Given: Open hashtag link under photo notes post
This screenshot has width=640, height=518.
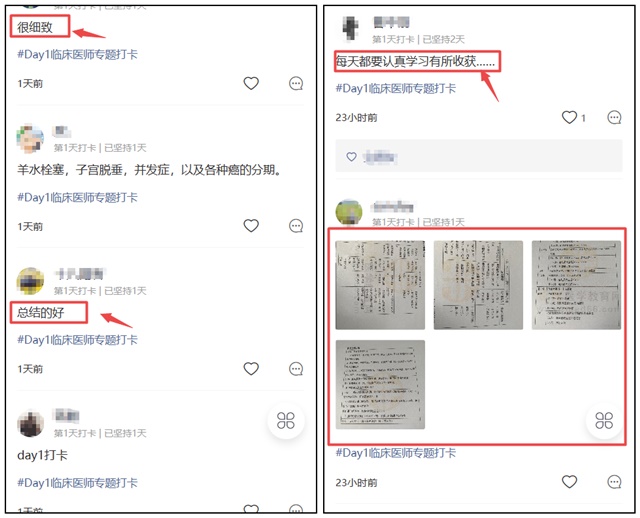Looking at the screenshot, I should [x=396, y=453].
